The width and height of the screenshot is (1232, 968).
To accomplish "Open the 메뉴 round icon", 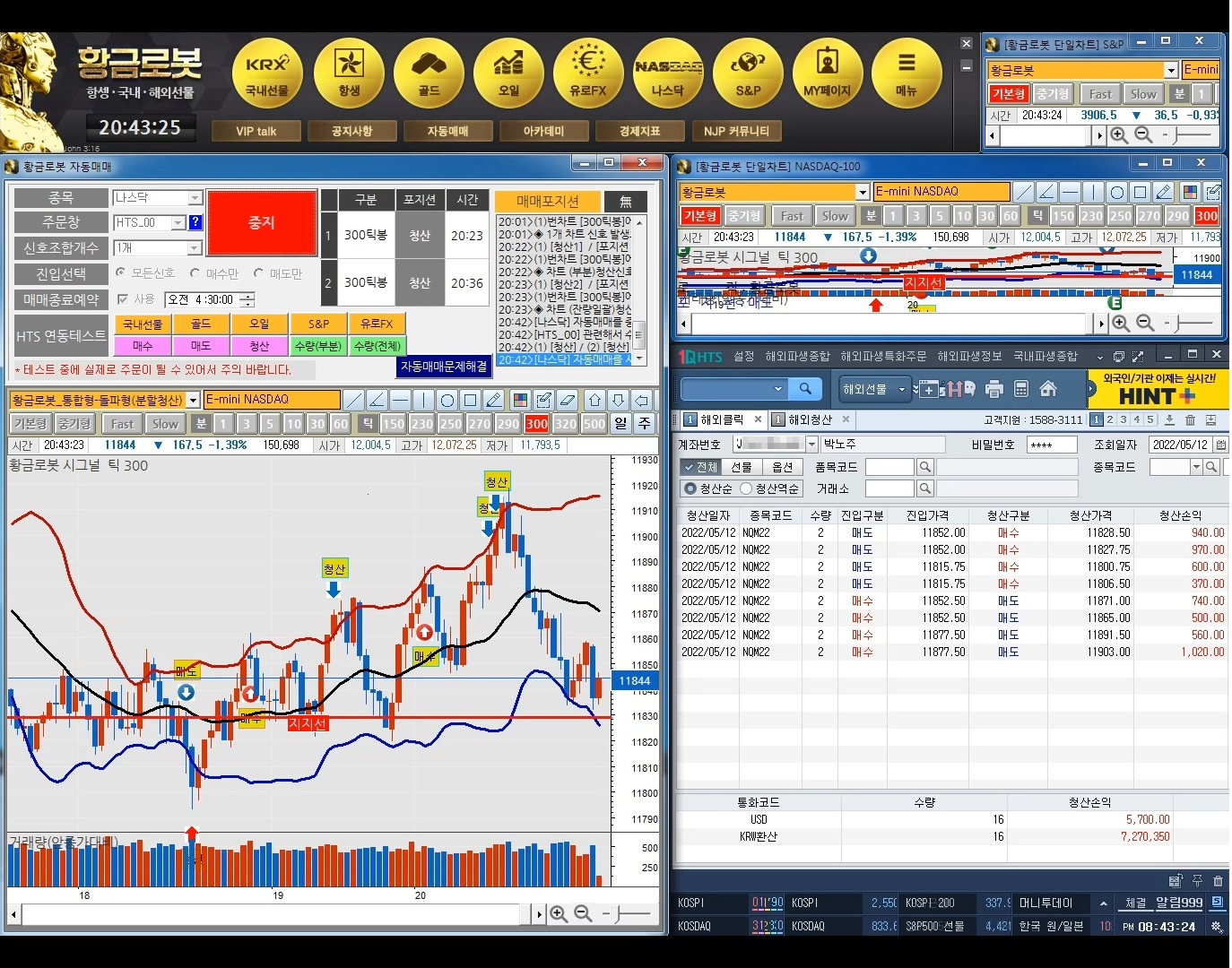I will coord(907,74).
